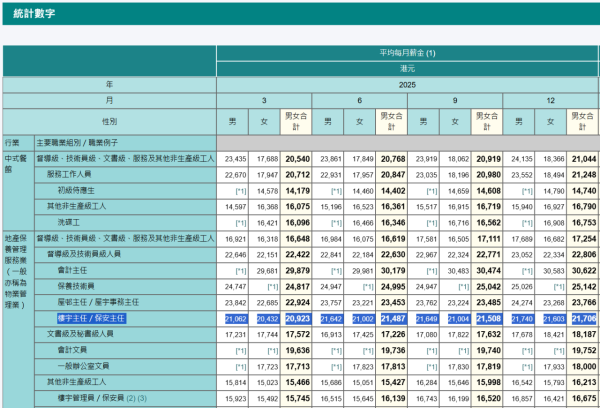Click the month 12 column header

click(x=550, y=101)
